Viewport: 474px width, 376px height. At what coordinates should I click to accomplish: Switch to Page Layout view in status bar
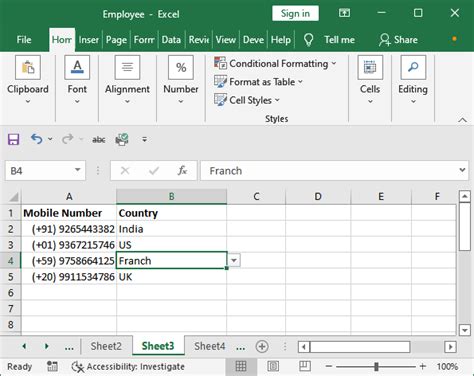(273, 367)
